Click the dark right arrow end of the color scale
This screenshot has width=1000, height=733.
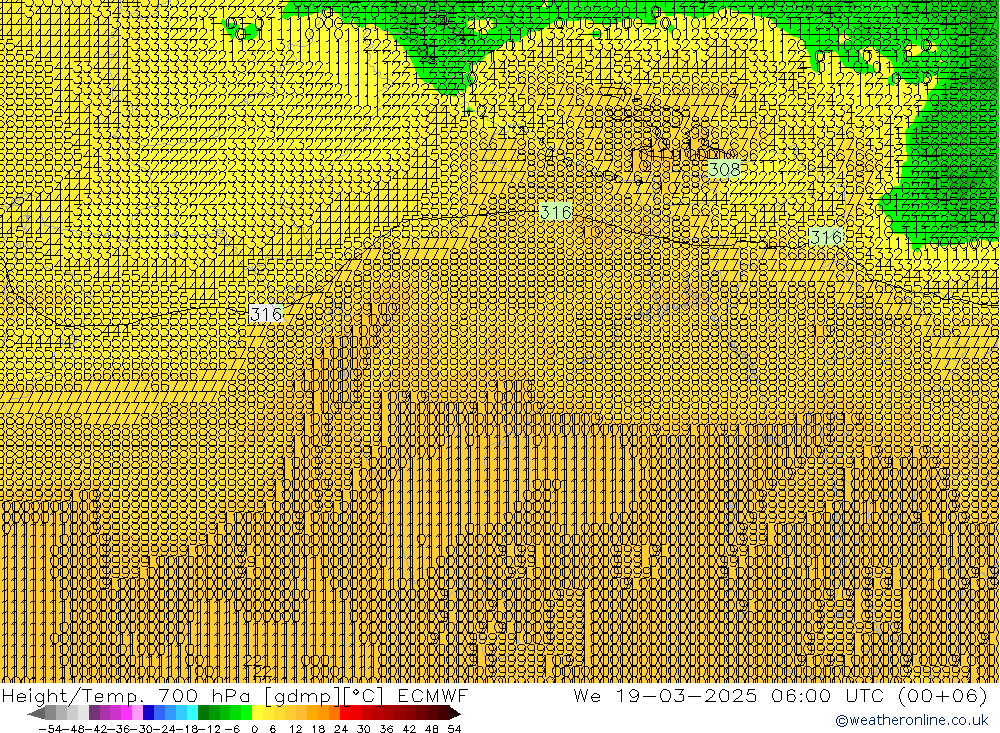(x=455, y=713)
